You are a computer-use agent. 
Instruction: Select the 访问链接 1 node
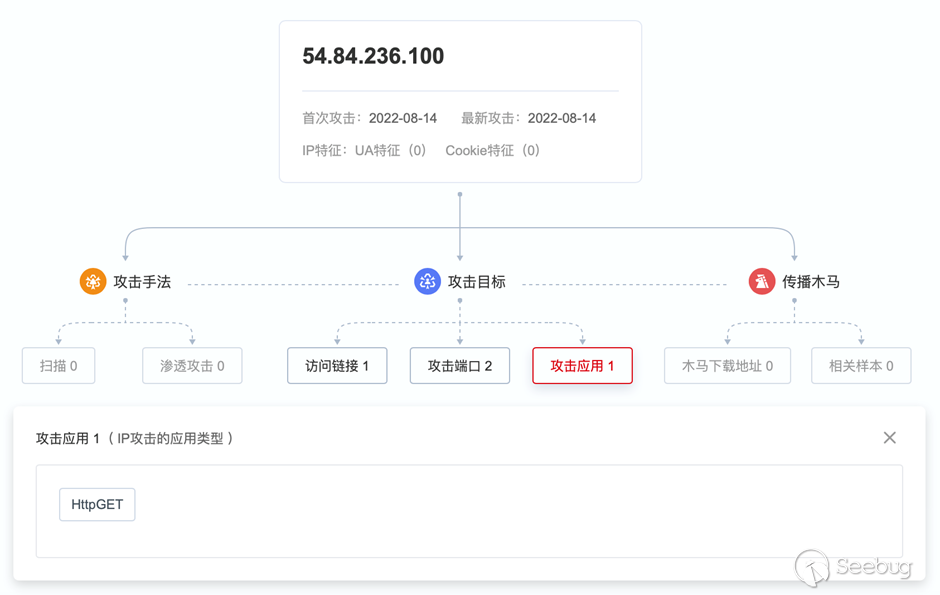[337, 366]
